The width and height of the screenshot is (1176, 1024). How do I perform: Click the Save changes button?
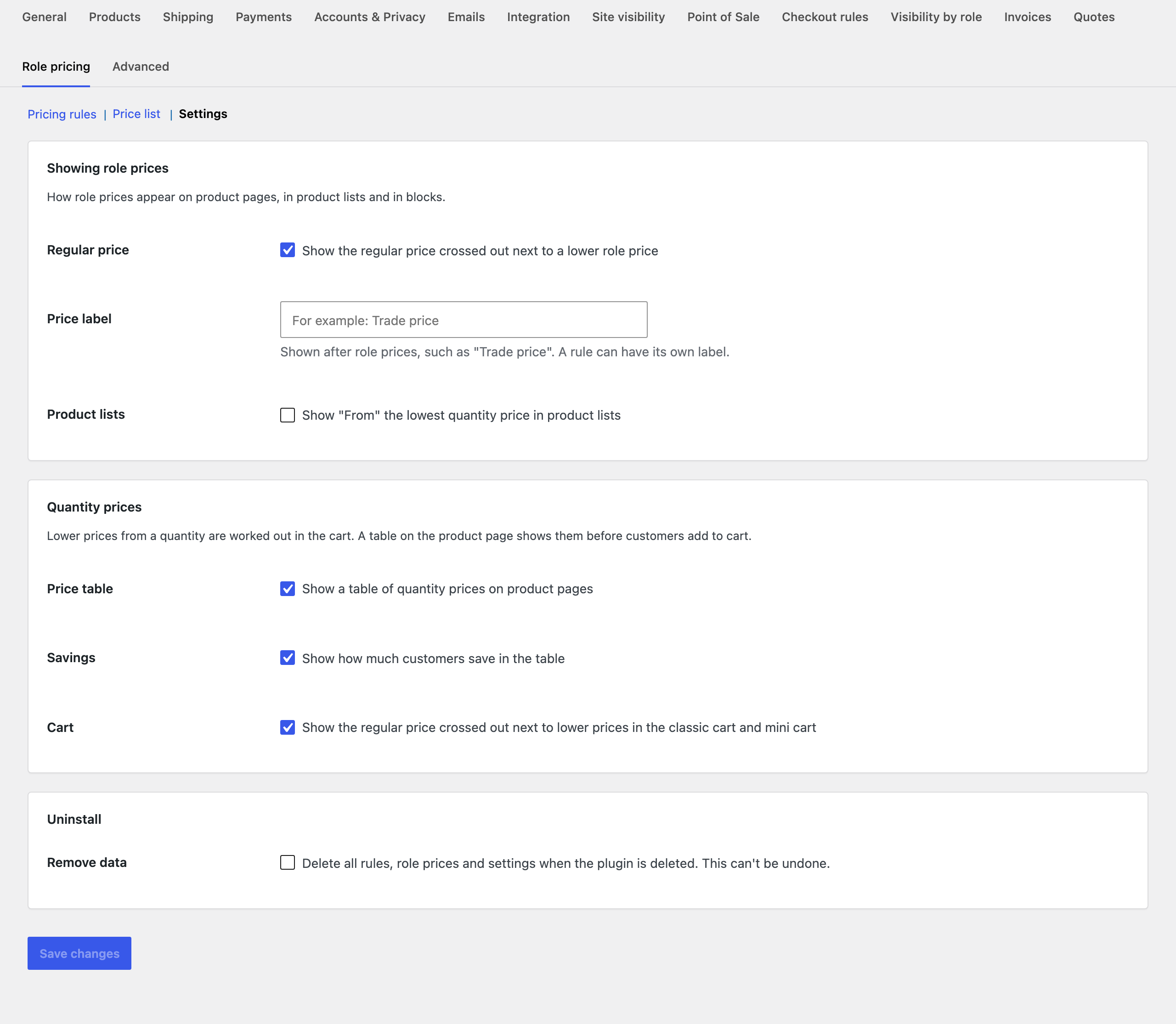click(79, 953)
